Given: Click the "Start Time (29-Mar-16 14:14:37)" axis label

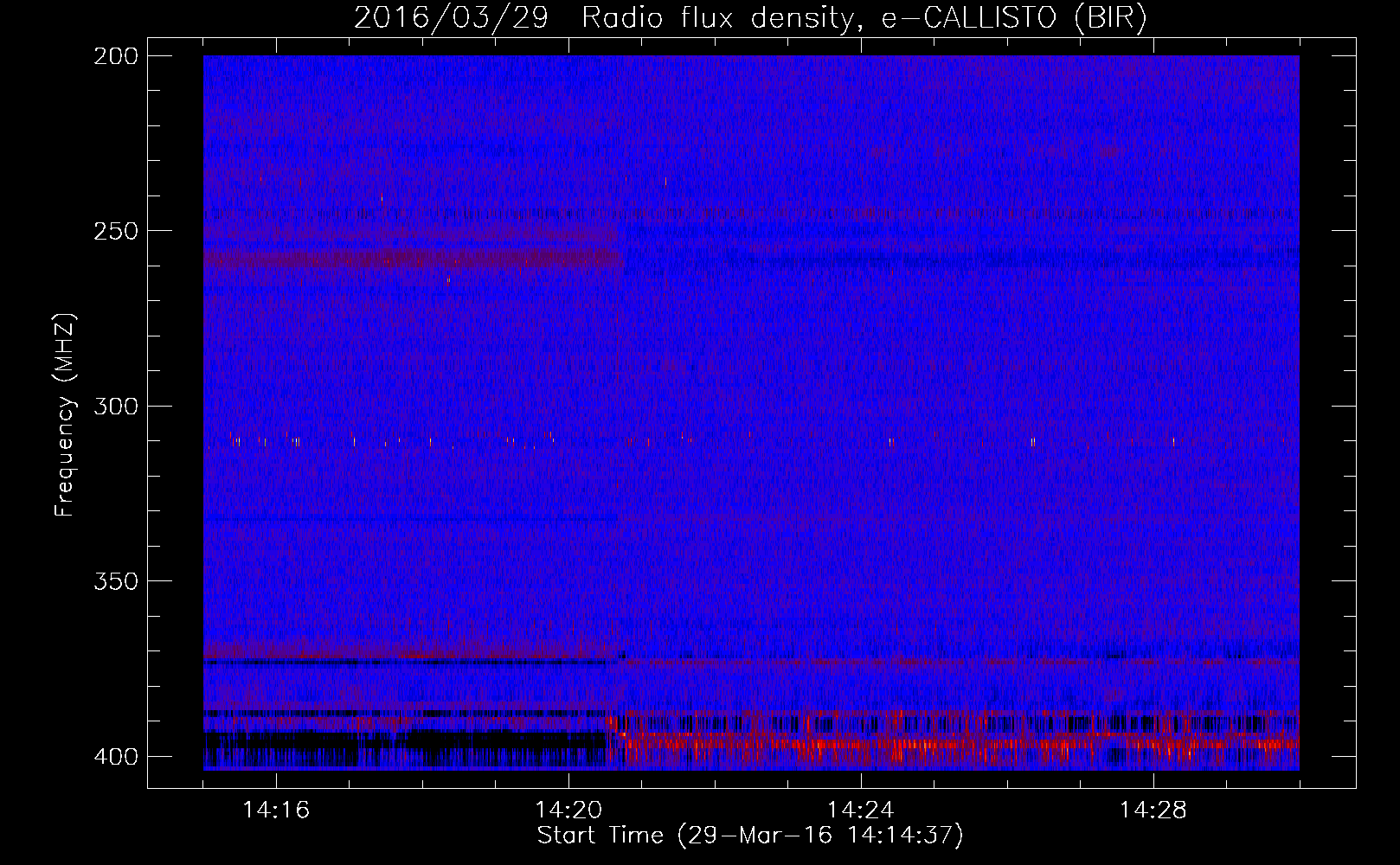Looking at the screenshot, I should click(x=750, y=836).
